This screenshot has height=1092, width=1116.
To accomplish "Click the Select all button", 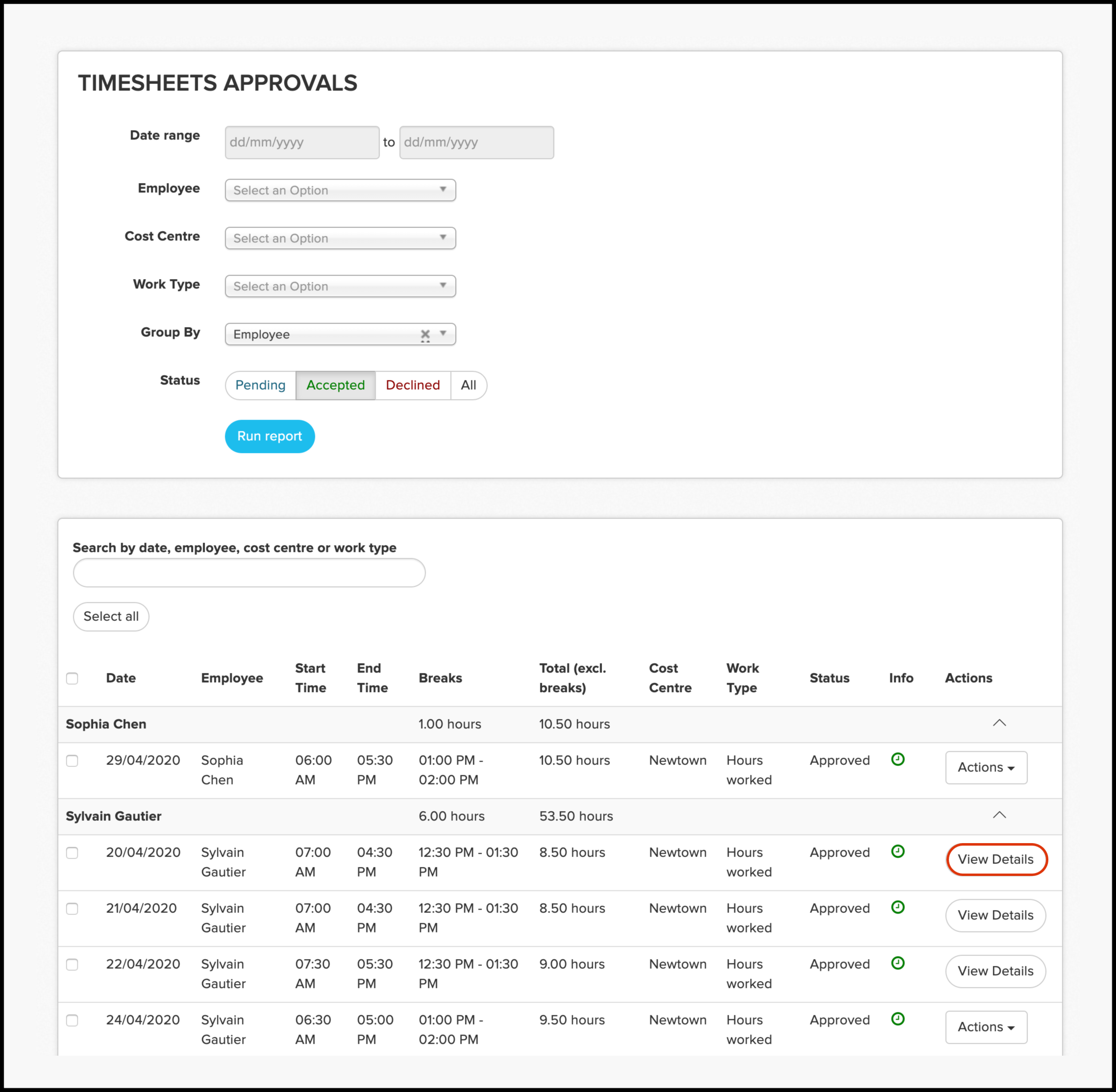I will pyautogui.click(x=111, y=616).
